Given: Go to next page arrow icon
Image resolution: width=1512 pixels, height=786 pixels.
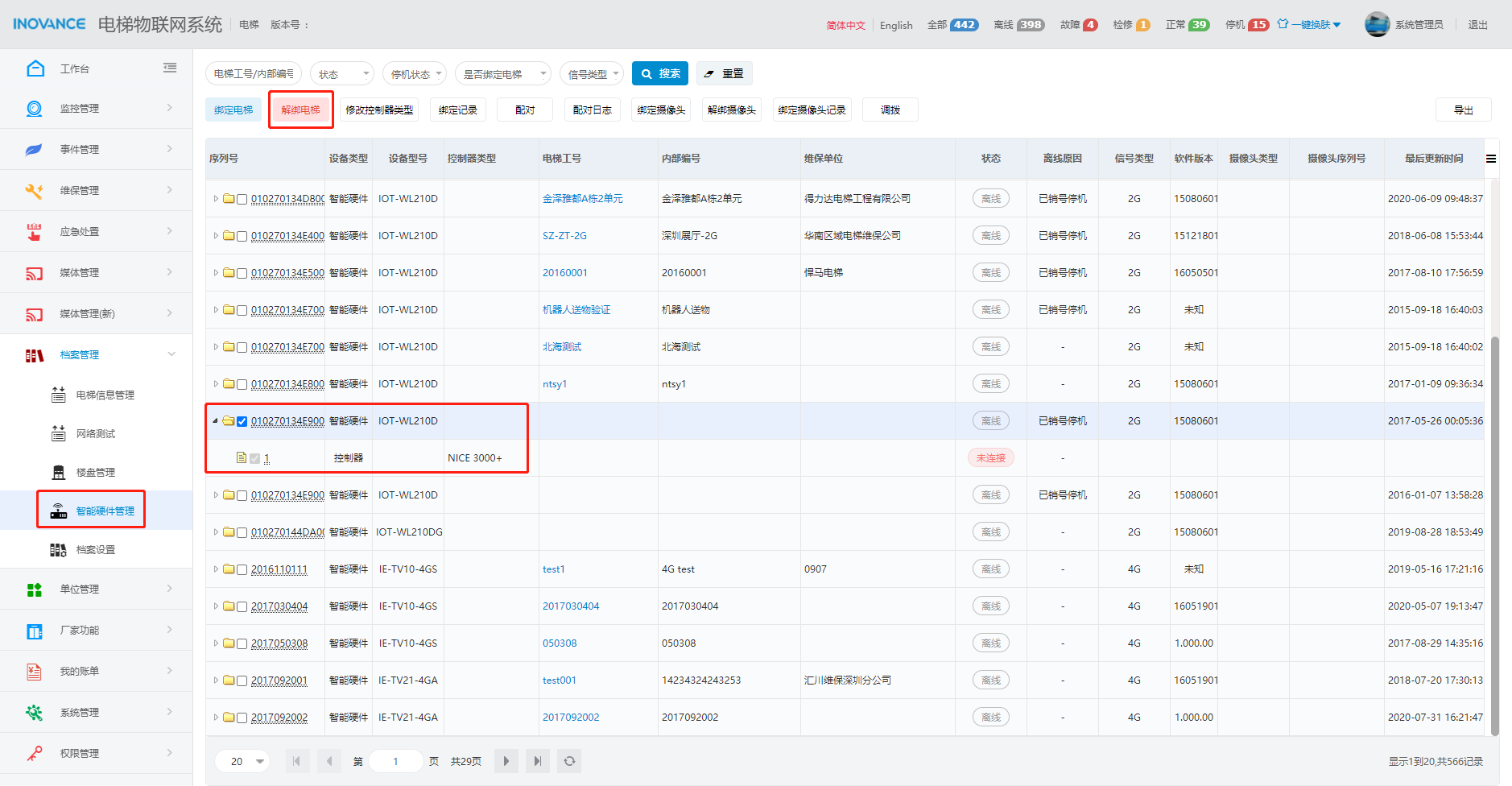Looking at the screenshot, I should tap(506, 761).
